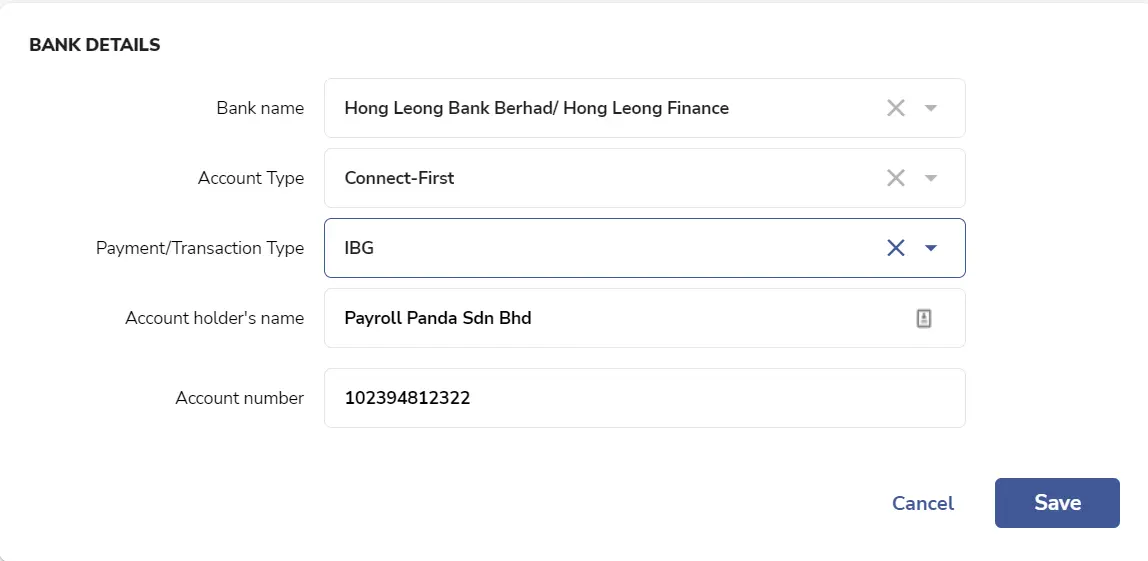
Task: Click the Bank name label
Action: tap(260, 108)
